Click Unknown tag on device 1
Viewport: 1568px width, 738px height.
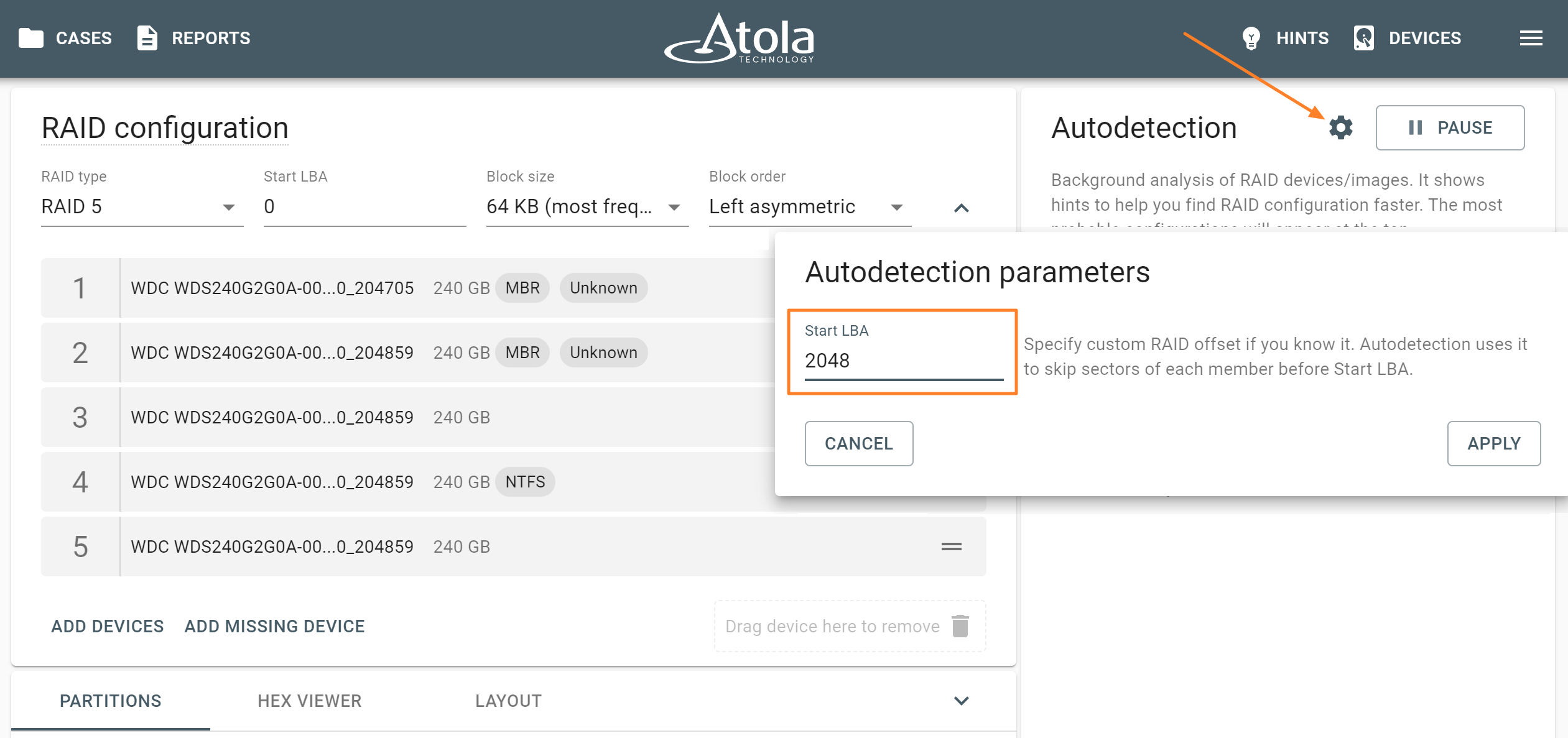coord(603,288)
